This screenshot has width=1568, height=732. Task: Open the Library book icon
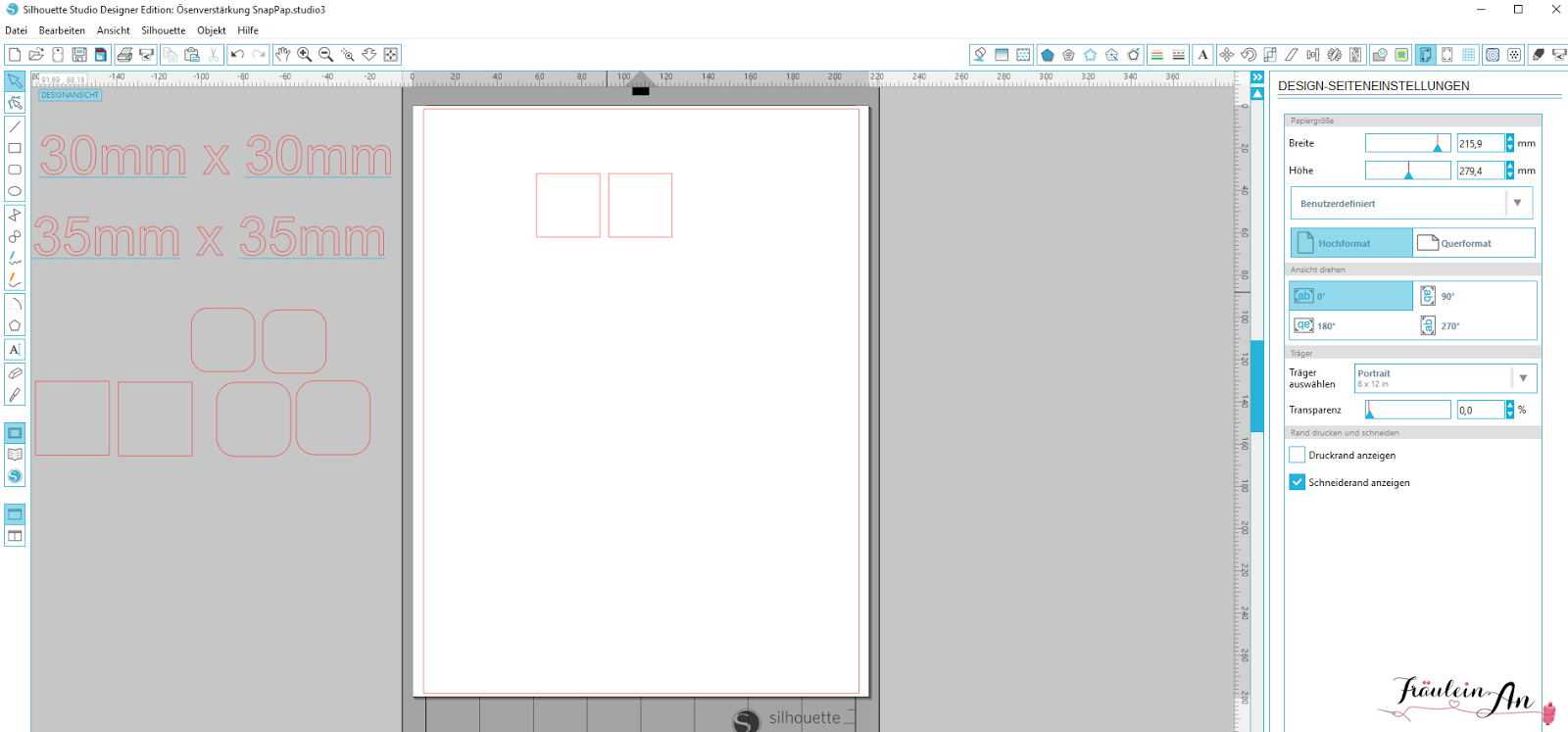tap(15, 455)
